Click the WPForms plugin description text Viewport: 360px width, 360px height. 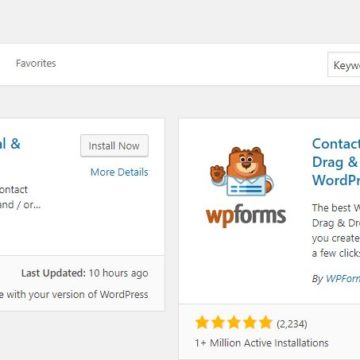pyautogui.click(x=336, y=231)
